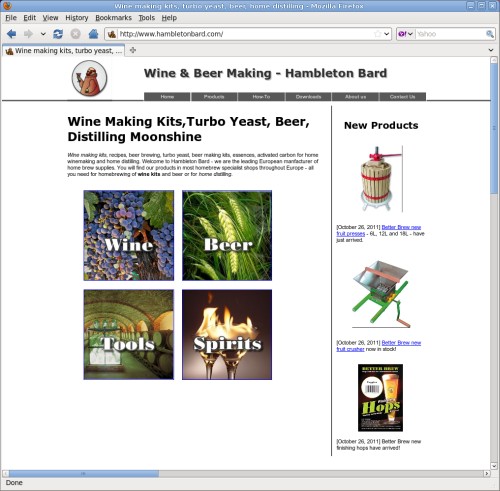500x491 pixels.
Task: Click the Stop loading icon
Action: tap(76, 34)
